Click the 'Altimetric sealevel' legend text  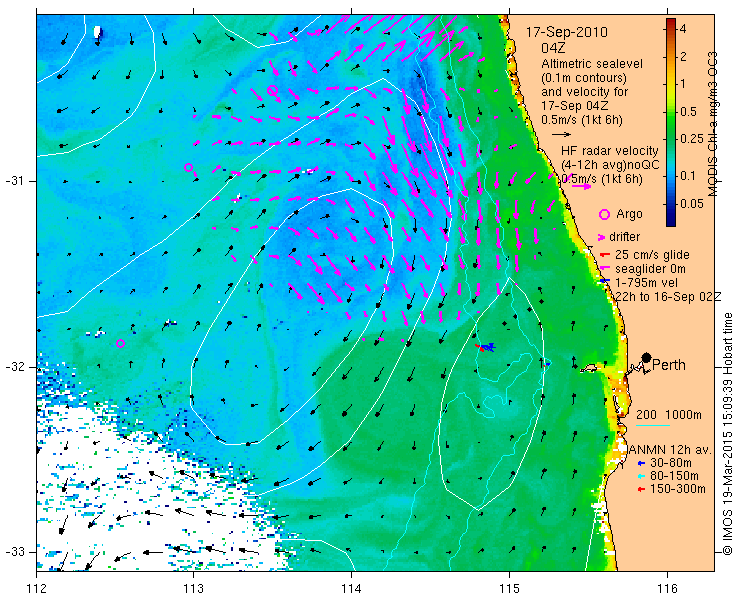click(592, 63)
